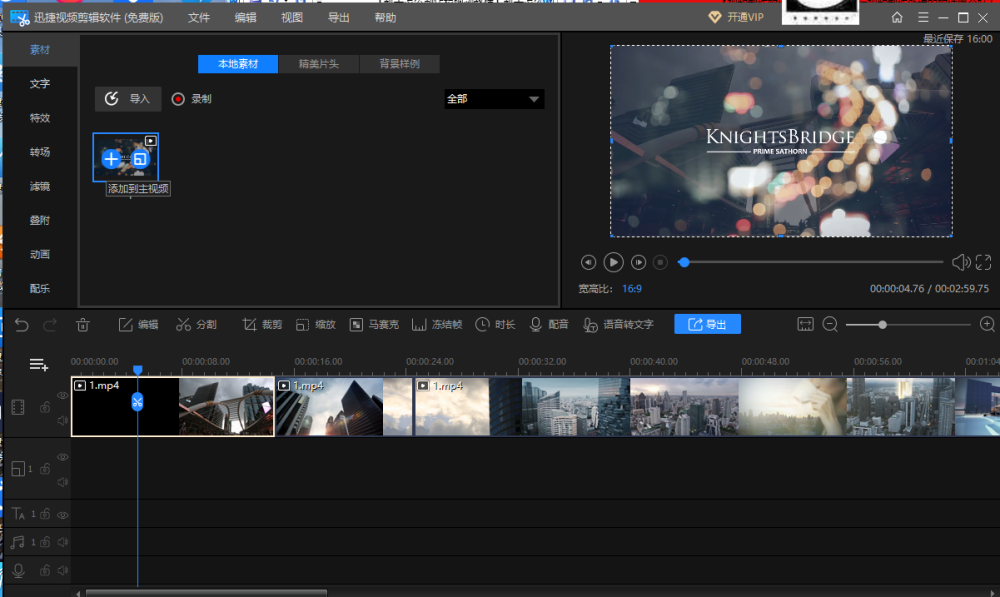
Task: Add the thumbnail to picture-in-picture track
Action: [140, 159]
